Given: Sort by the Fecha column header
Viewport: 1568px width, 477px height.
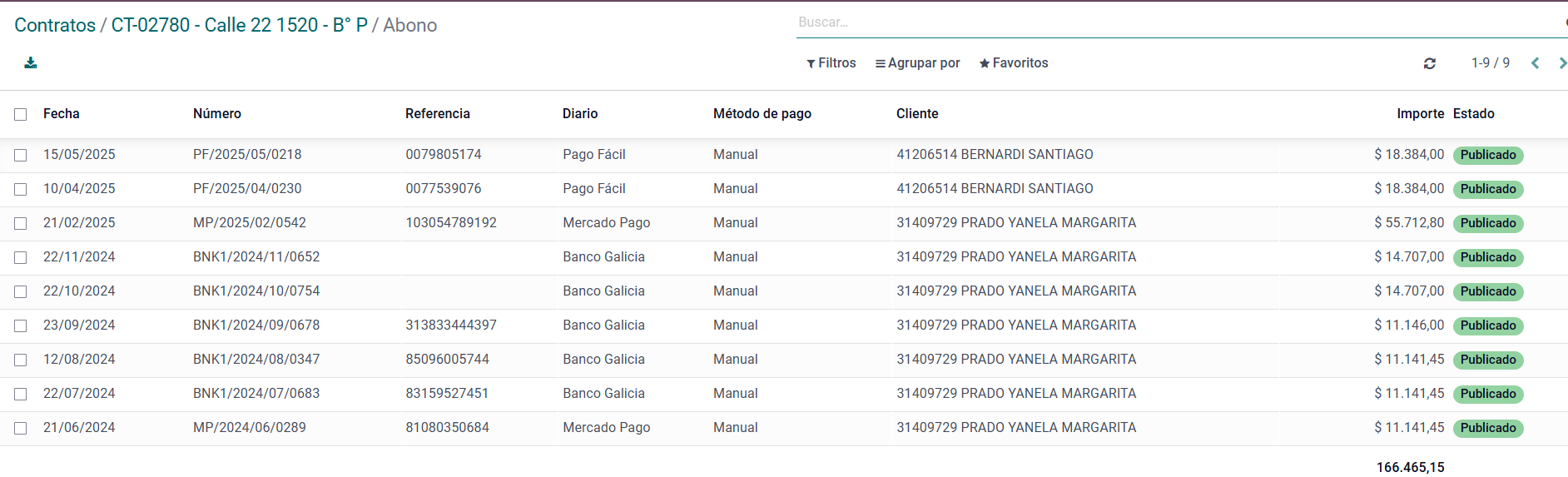Looking at the screenshot, I should pyautogui.click(x=62, y=114).
